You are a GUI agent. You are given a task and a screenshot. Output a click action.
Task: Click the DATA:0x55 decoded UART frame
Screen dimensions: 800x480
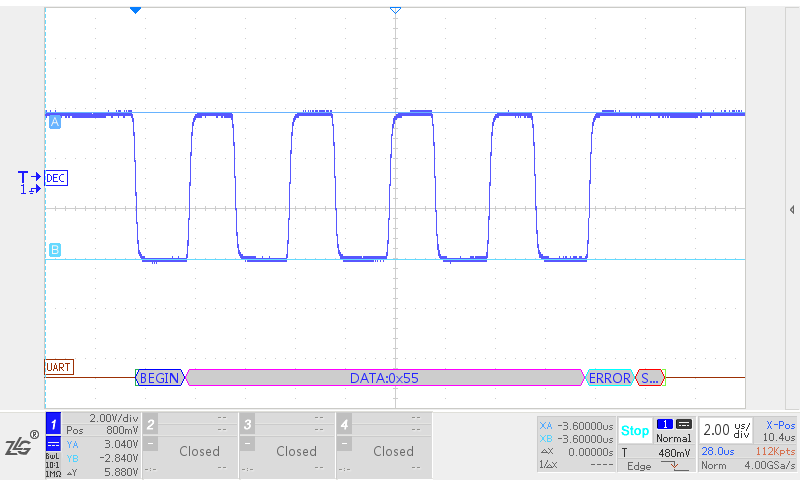(x=384, y=378)
